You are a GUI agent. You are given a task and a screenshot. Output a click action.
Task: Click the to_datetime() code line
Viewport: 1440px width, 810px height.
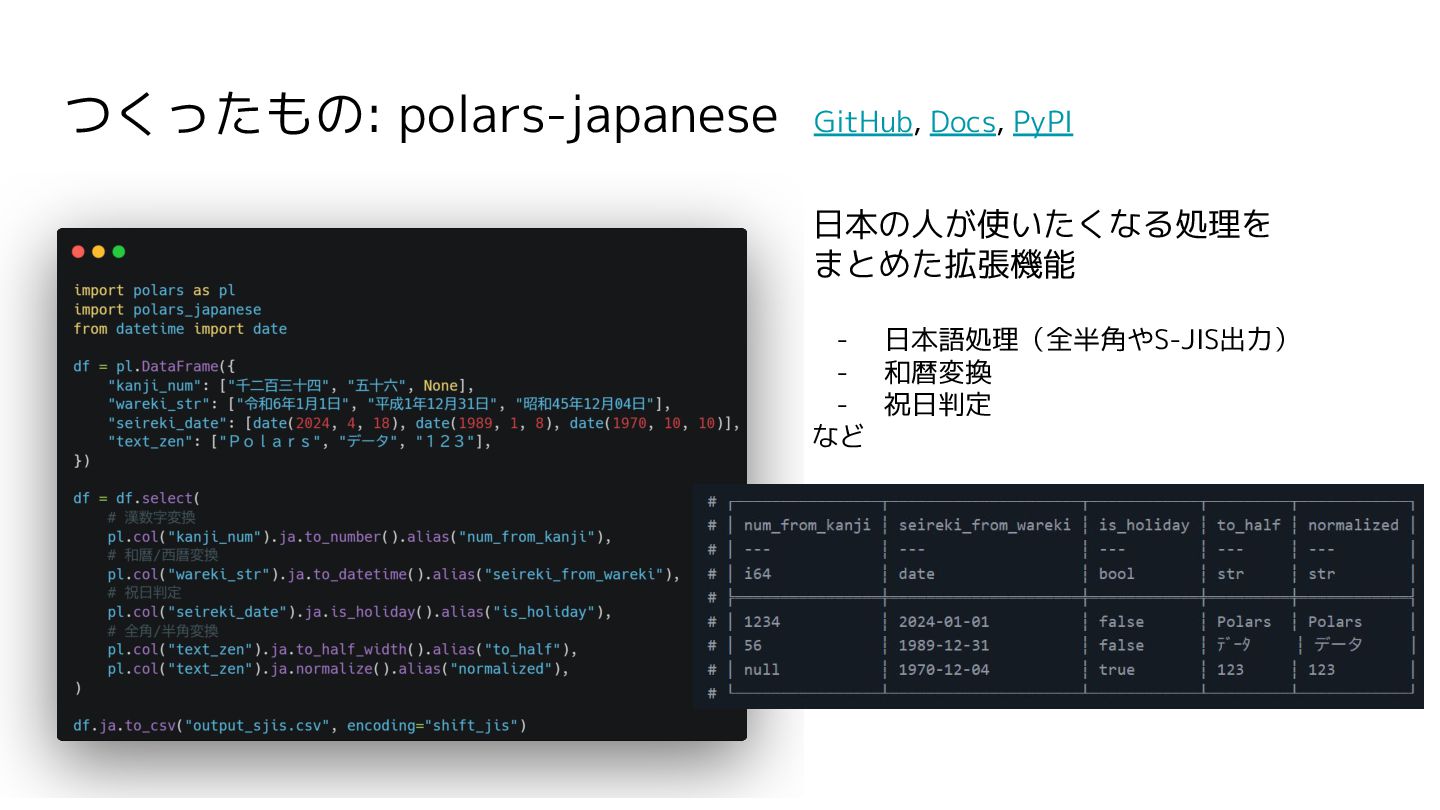pos(393,574)
